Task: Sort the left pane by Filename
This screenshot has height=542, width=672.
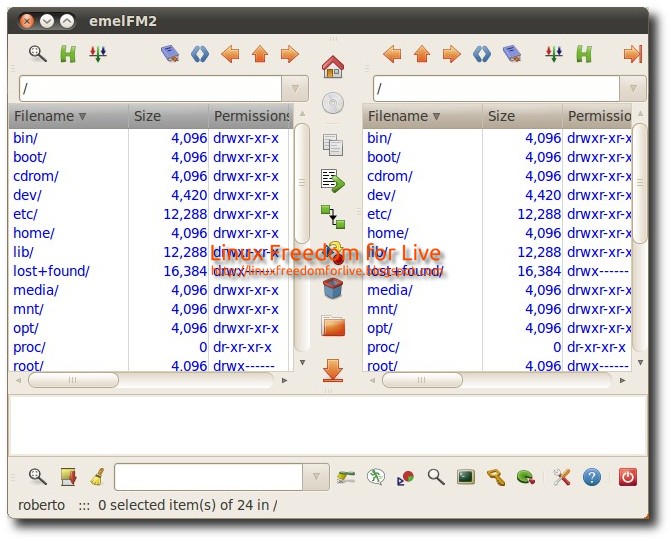Action: (69, 116)
